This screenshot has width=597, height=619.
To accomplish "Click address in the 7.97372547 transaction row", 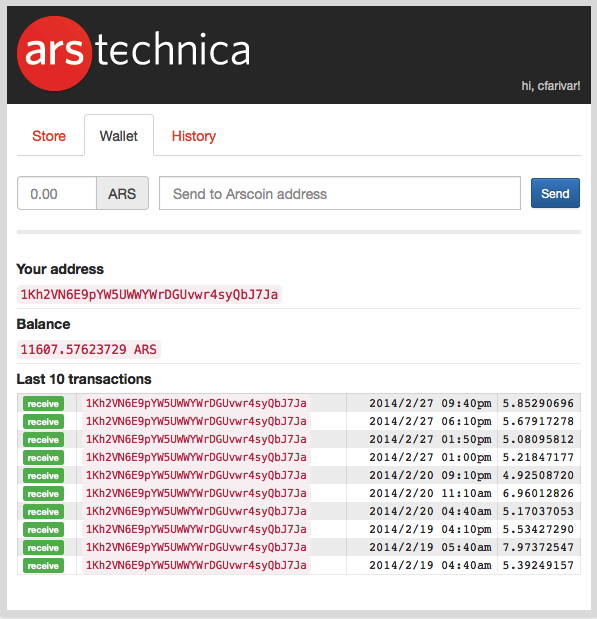I will pyautogui.click(x=196, y=547).
